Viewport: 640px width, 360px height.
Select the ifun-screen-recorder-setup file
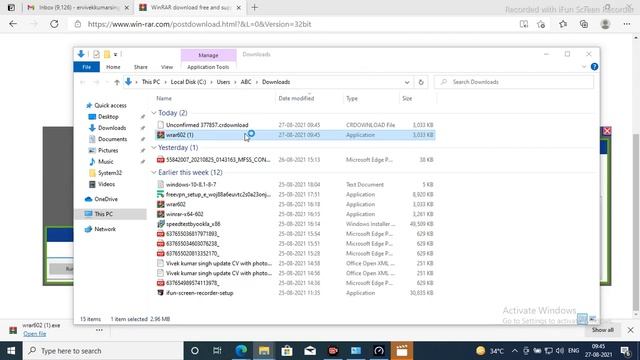[296, 293]
